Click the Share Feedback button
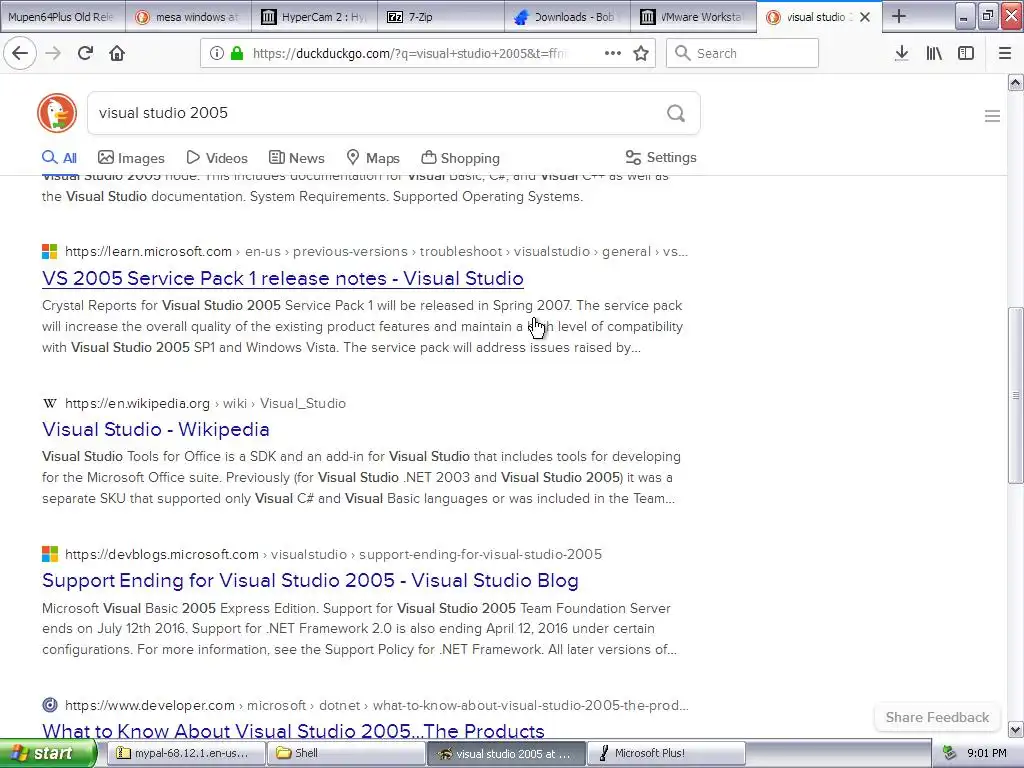The height and width of the screenshot is (768, 1024). tap(937, 717)
